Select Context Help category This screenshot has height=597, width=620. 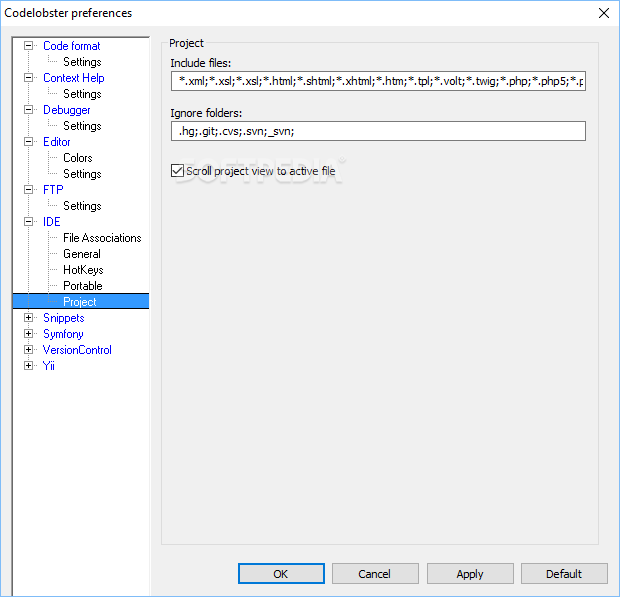click(74, 78)
